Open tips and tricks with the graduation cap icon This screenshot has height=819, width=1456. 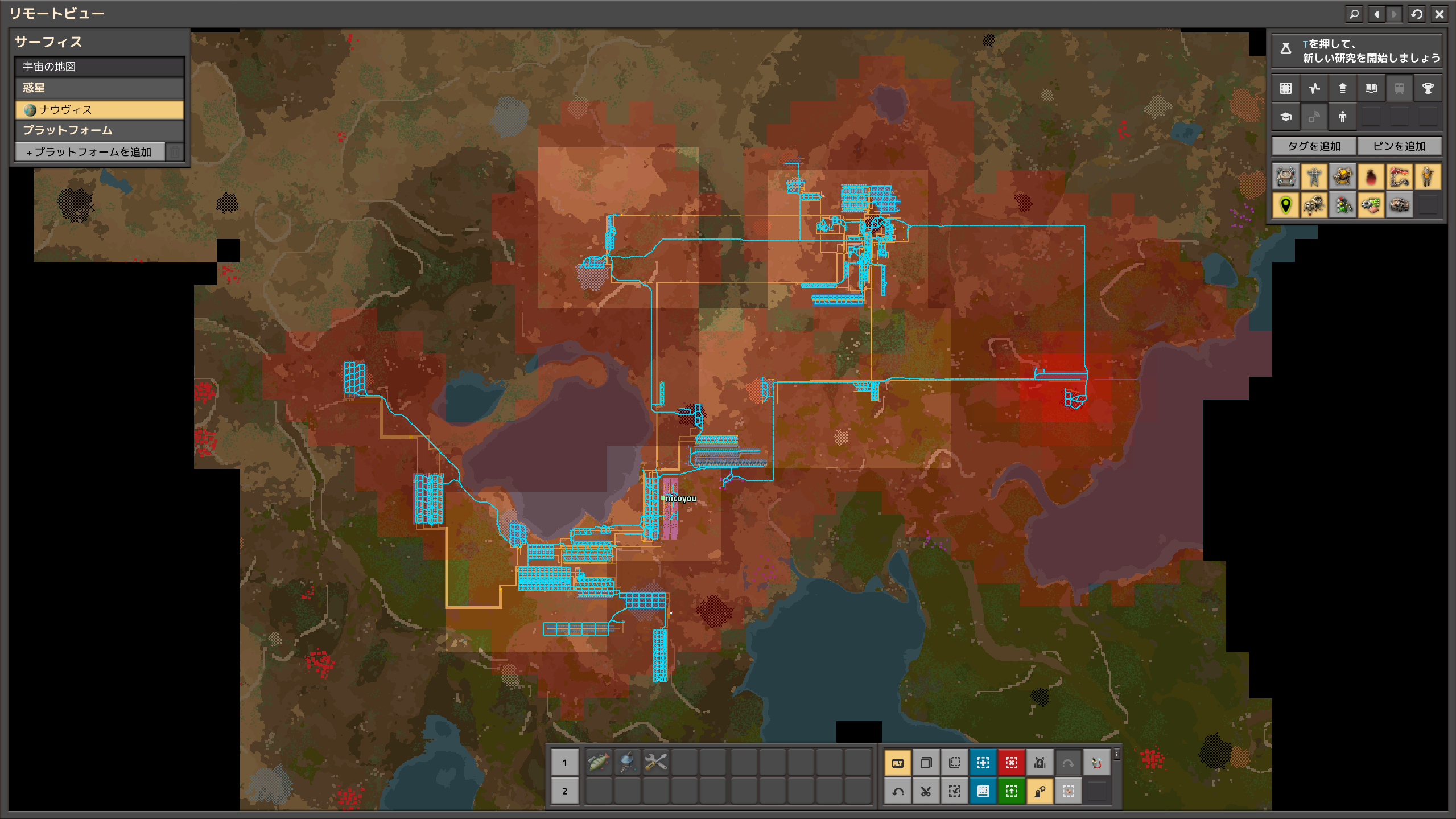1286,117
